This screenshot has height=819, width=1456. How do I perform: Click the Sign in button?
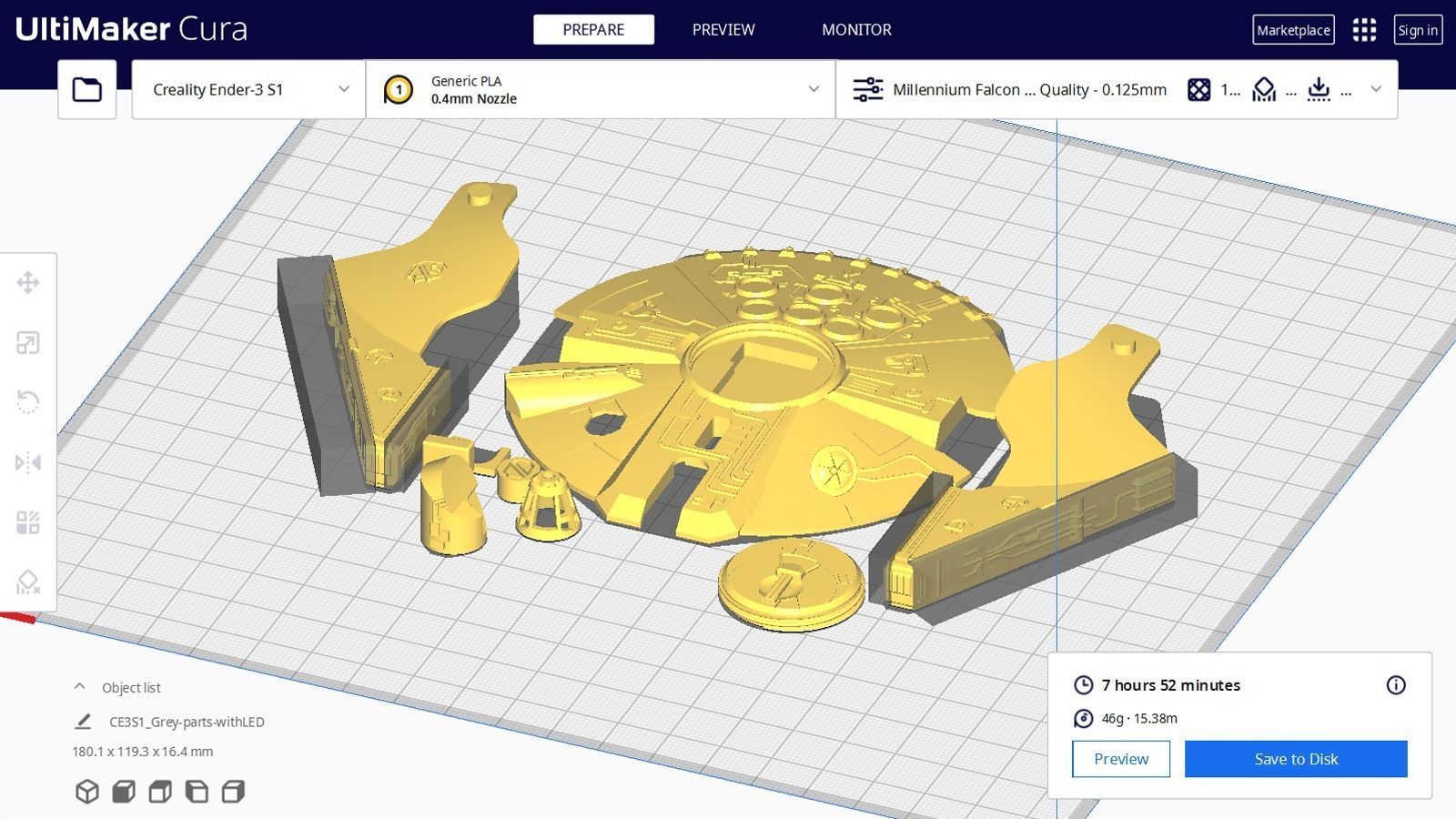(1418, 30)
